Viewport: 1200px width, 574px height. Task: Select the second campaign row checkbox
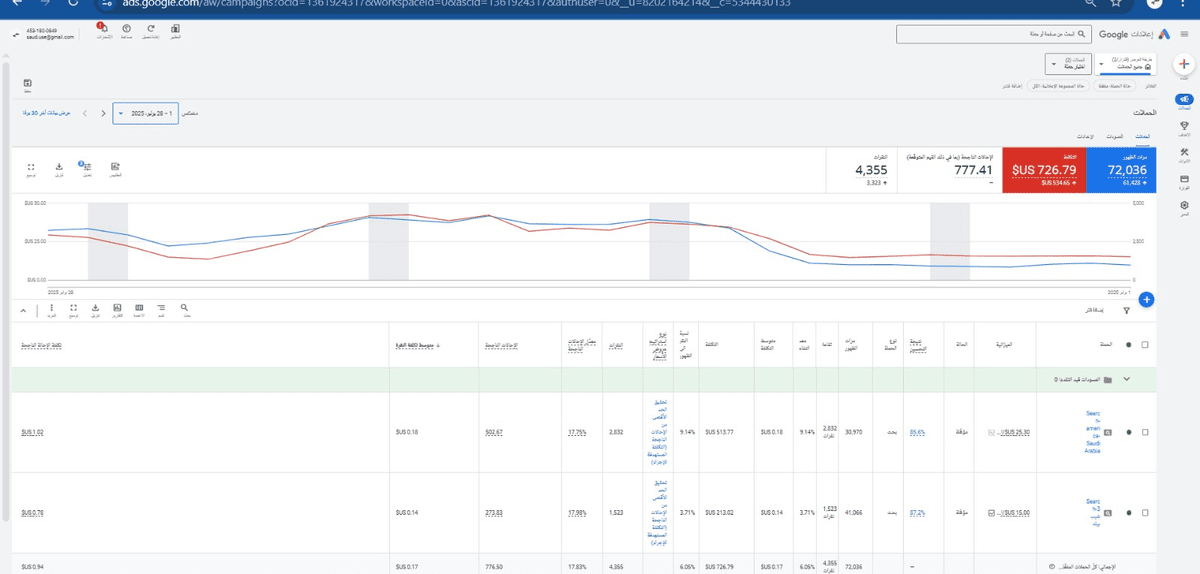(1145, 513)
